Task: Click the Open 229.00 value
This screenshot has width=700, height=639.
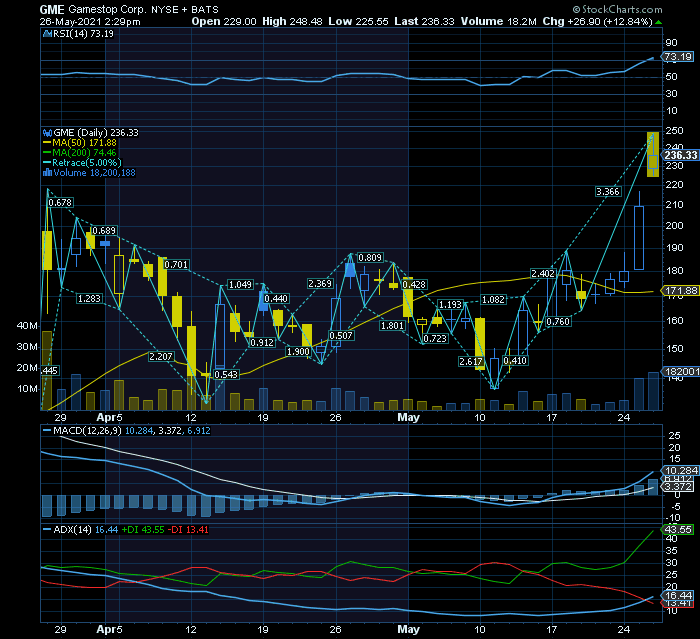Action: pyautogui.click(x=224, y=21)
